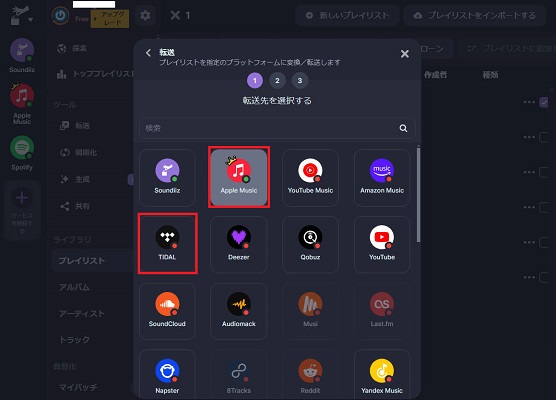Select TIDAL as transfer destination
The width and height of the screenshot is (556, 400).
coord(167,244)
